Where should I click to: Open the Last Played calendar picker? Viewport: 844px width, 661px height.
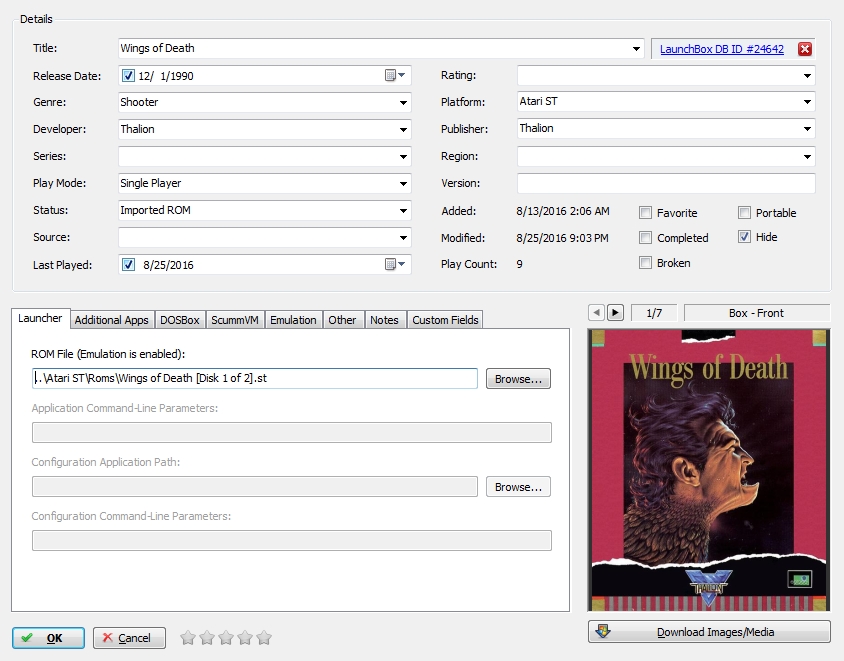(x=395, y=264)
